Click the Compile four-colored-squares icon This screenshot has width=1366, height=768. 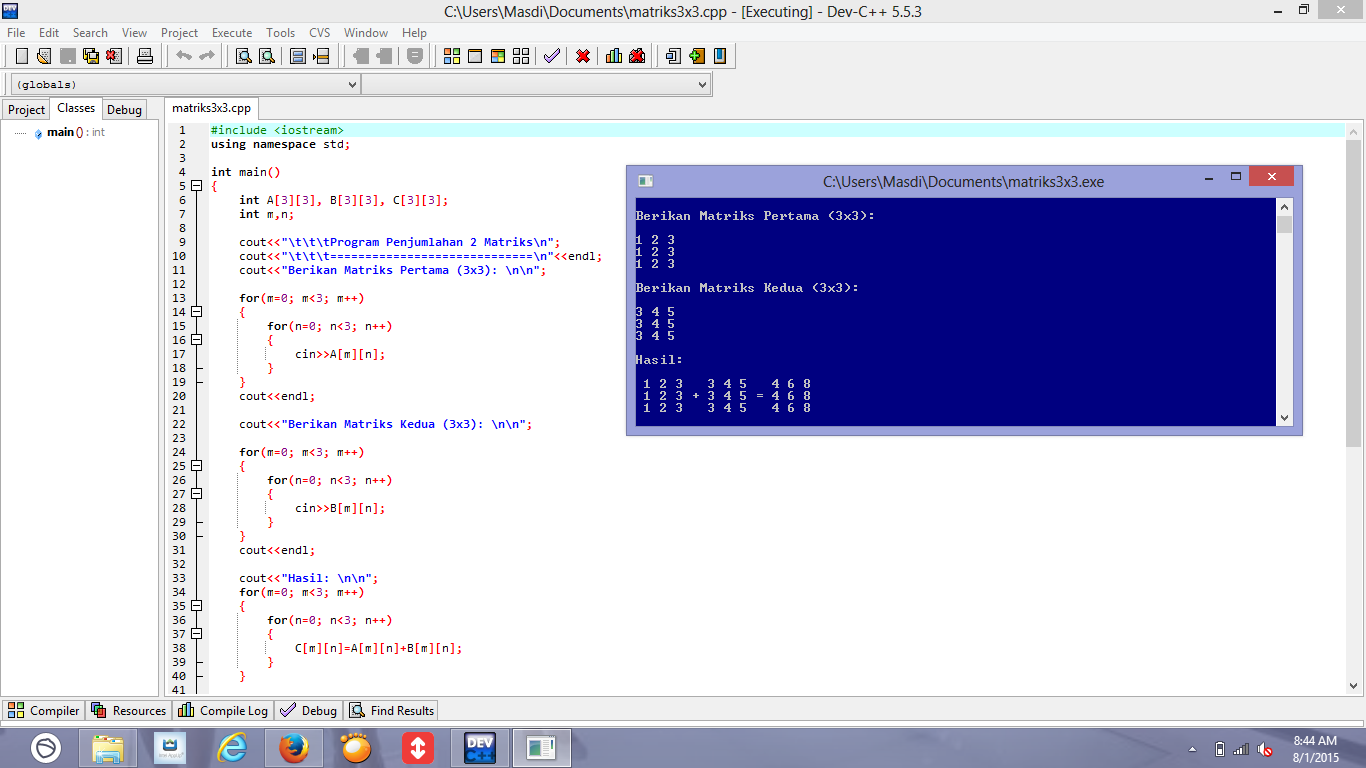click(452, 56)
